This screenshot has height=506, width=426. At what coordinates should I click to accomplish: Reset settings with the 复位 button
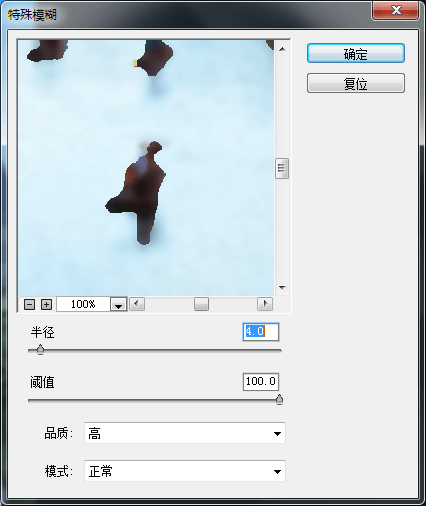[x=356, y=83]
